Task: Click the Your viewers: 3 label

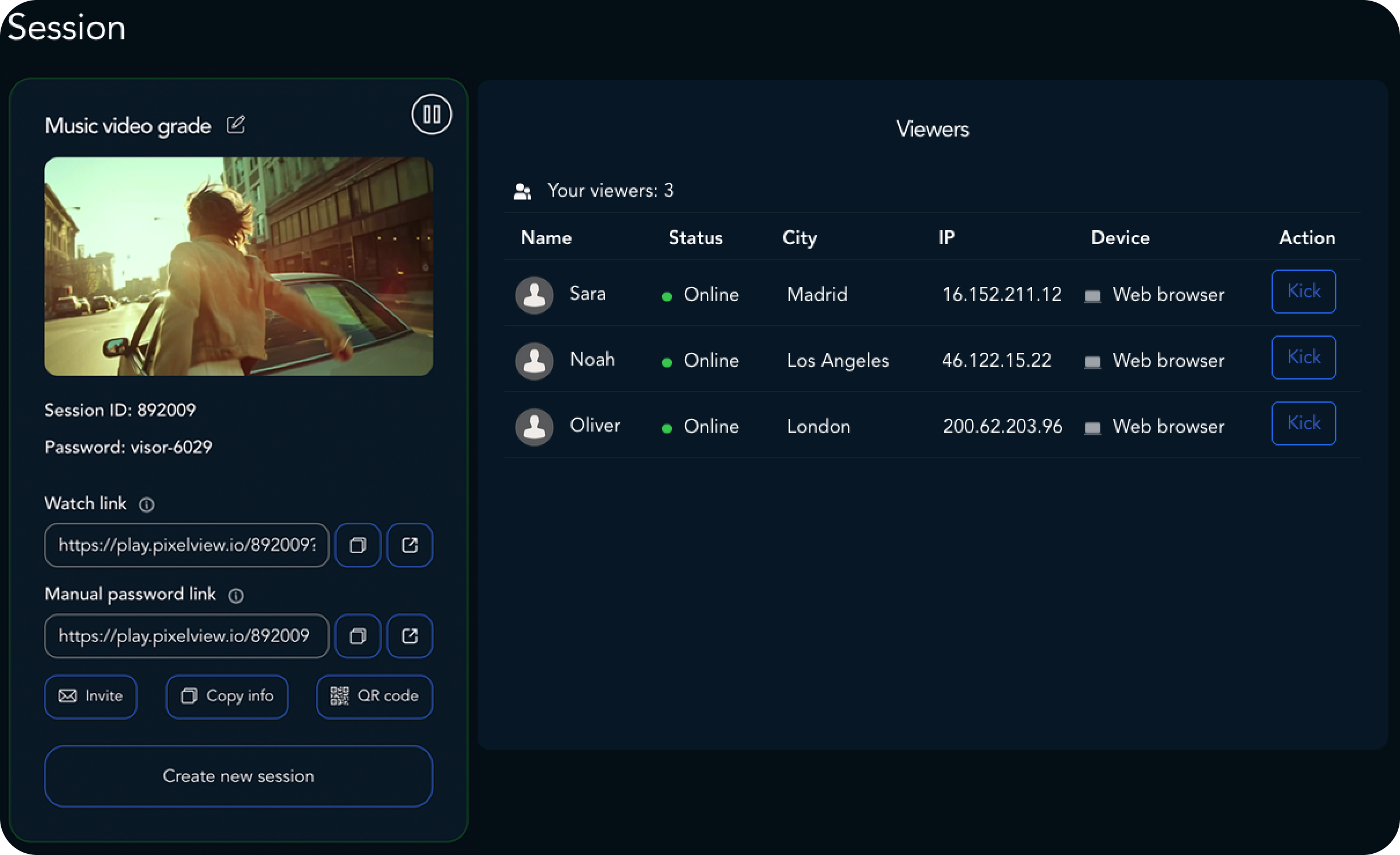Action: click(610, 191)
